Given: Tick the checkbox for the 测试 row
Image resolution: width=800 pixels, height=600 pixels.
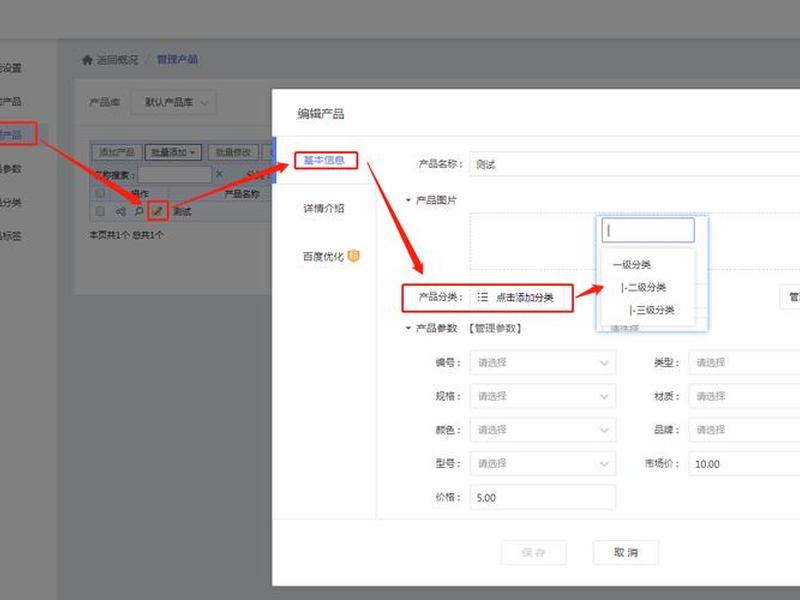Looking at the screenshot, I should (100, 211).
